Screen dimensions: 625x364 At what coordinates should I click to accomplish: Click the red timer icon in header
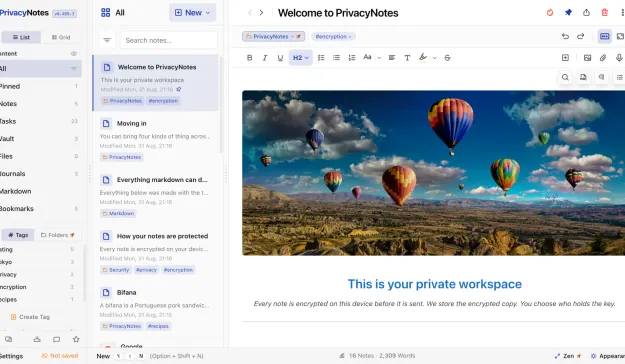click(550, 12)
